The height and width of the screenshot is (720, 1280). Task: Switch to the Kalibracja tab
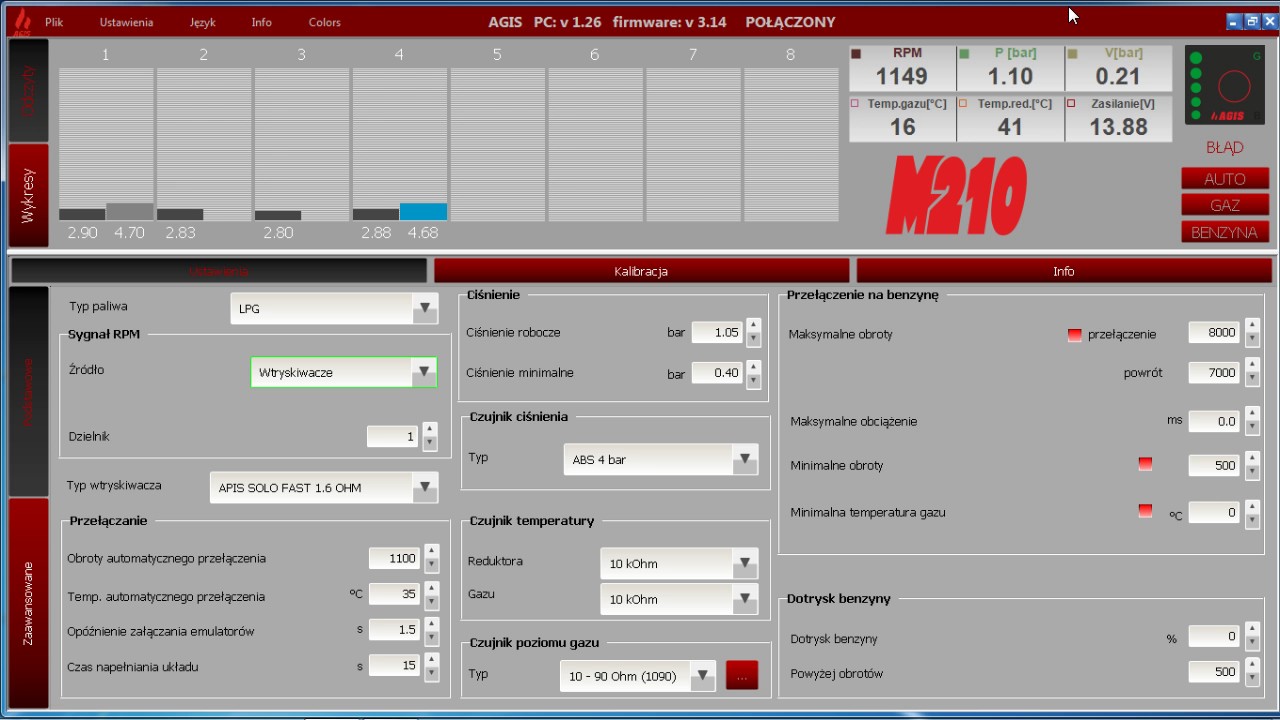point(640,271)
